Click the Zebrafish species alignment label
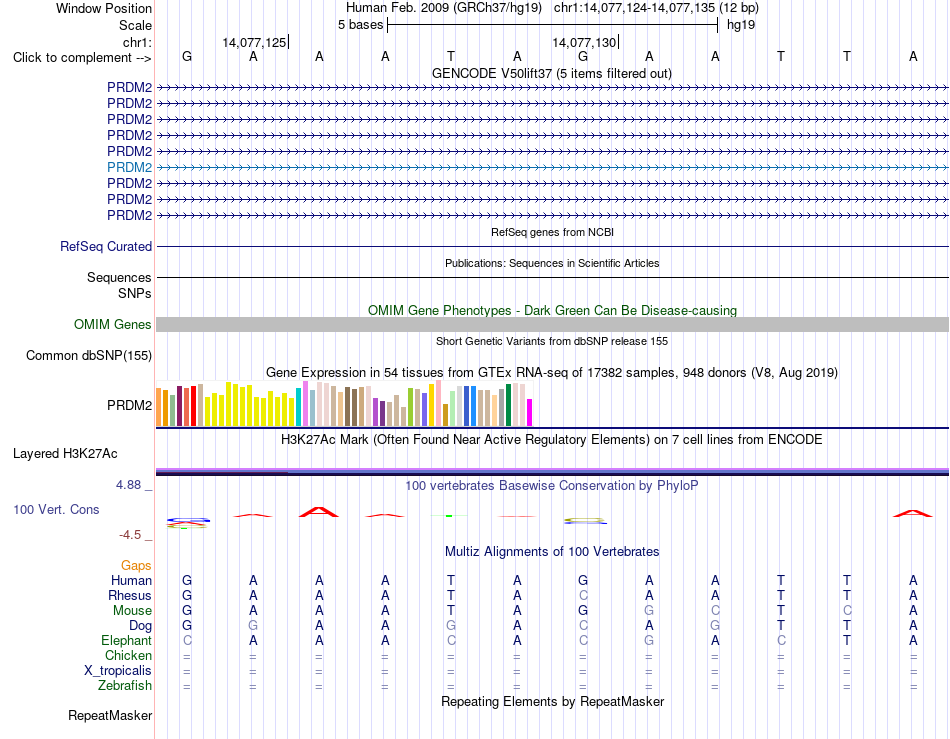 (x=125, y=686)
